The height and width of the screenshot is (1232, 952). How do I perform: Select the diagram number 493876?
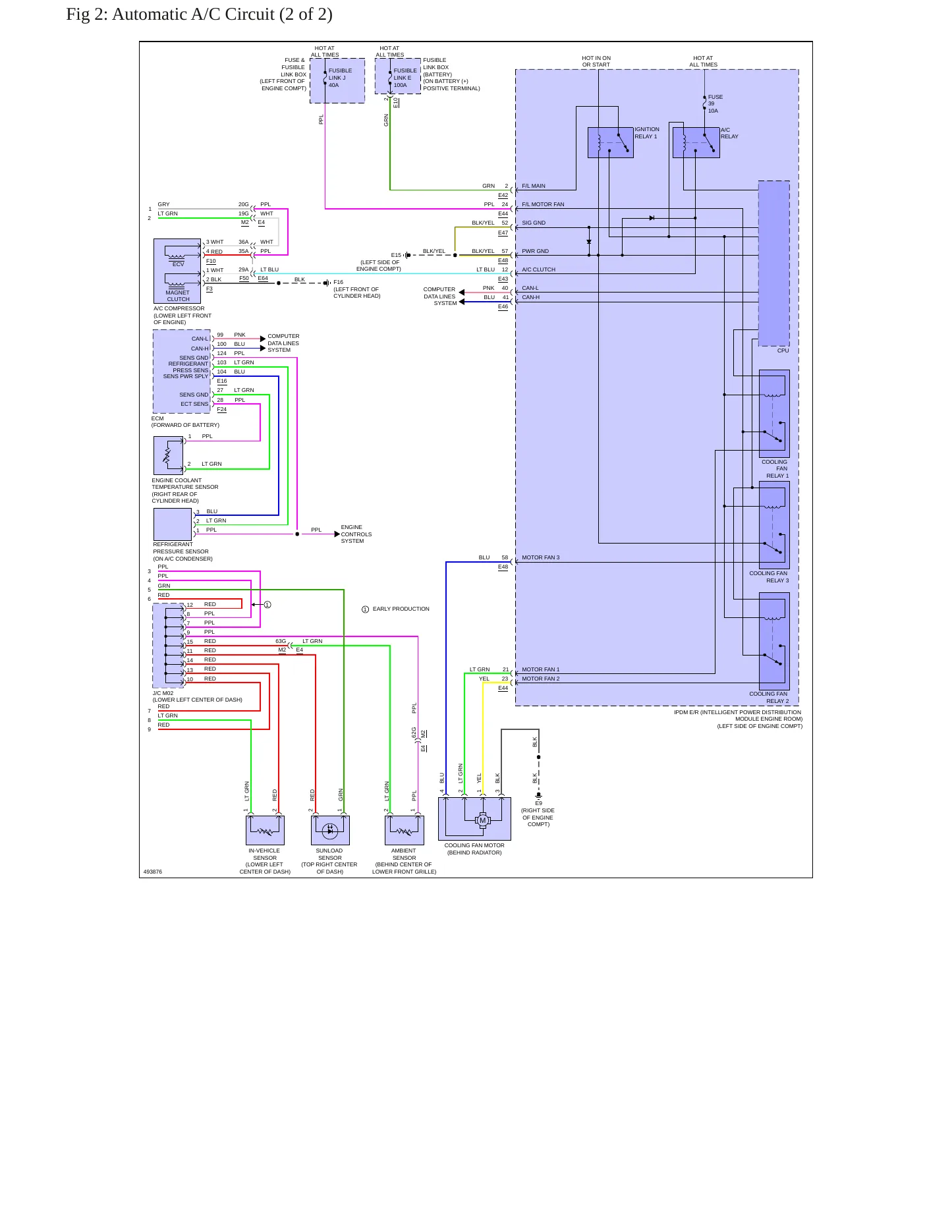coord(153,872)
